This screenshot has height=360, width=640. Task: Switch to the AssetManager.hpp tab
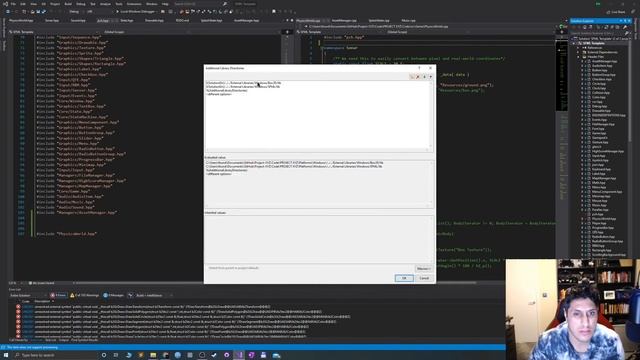[x=247, y=20]
